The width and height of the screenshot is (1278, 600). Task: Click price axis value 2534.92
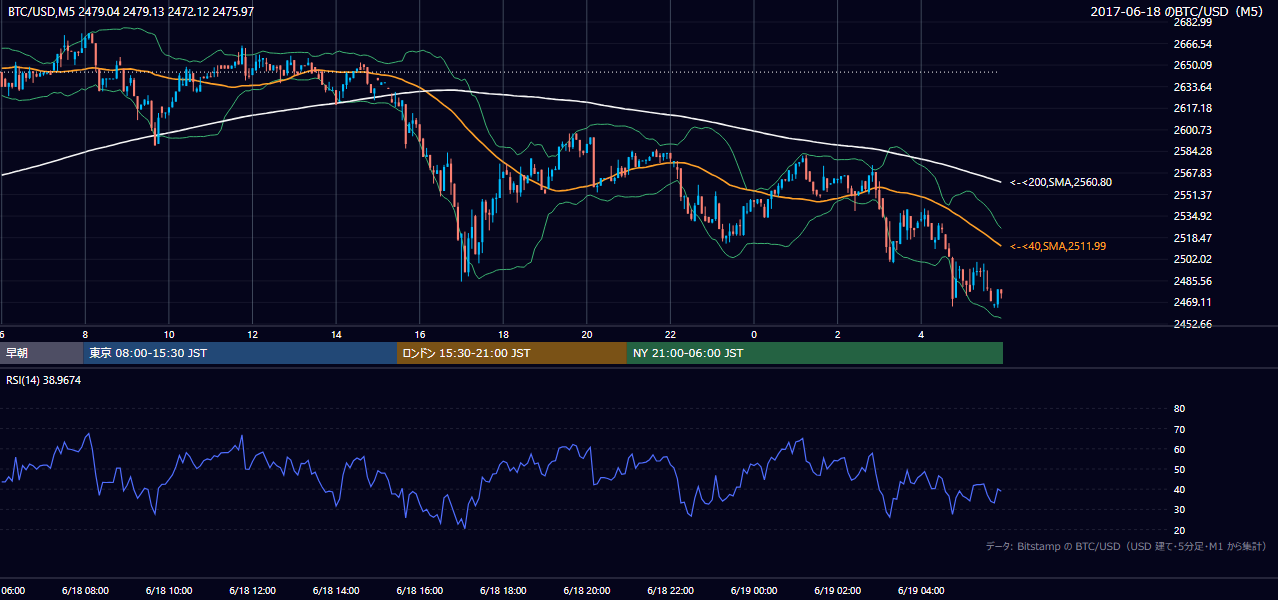pyautogui.click(x=1193, y=216)
